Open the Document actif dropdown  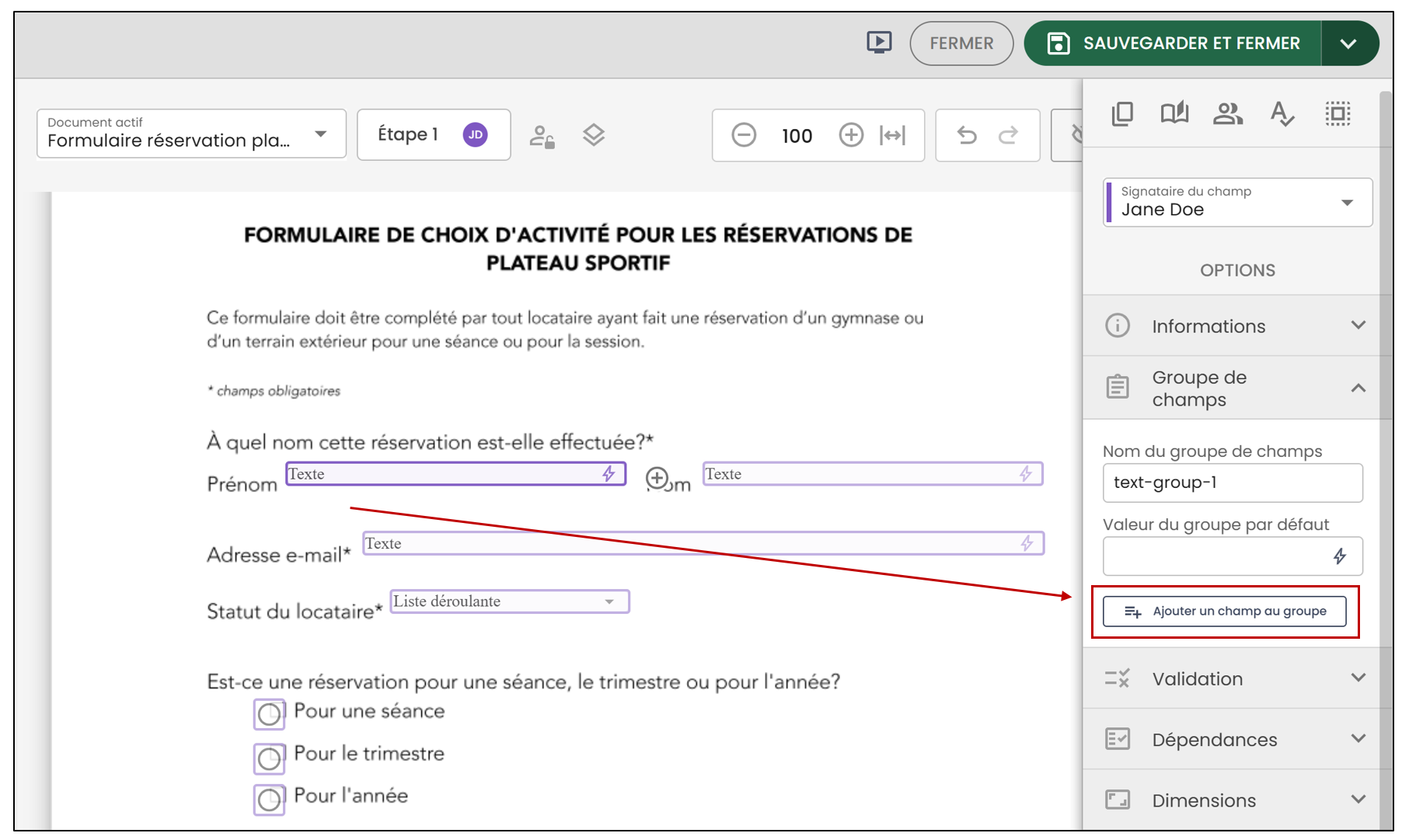tap(191, 134)
